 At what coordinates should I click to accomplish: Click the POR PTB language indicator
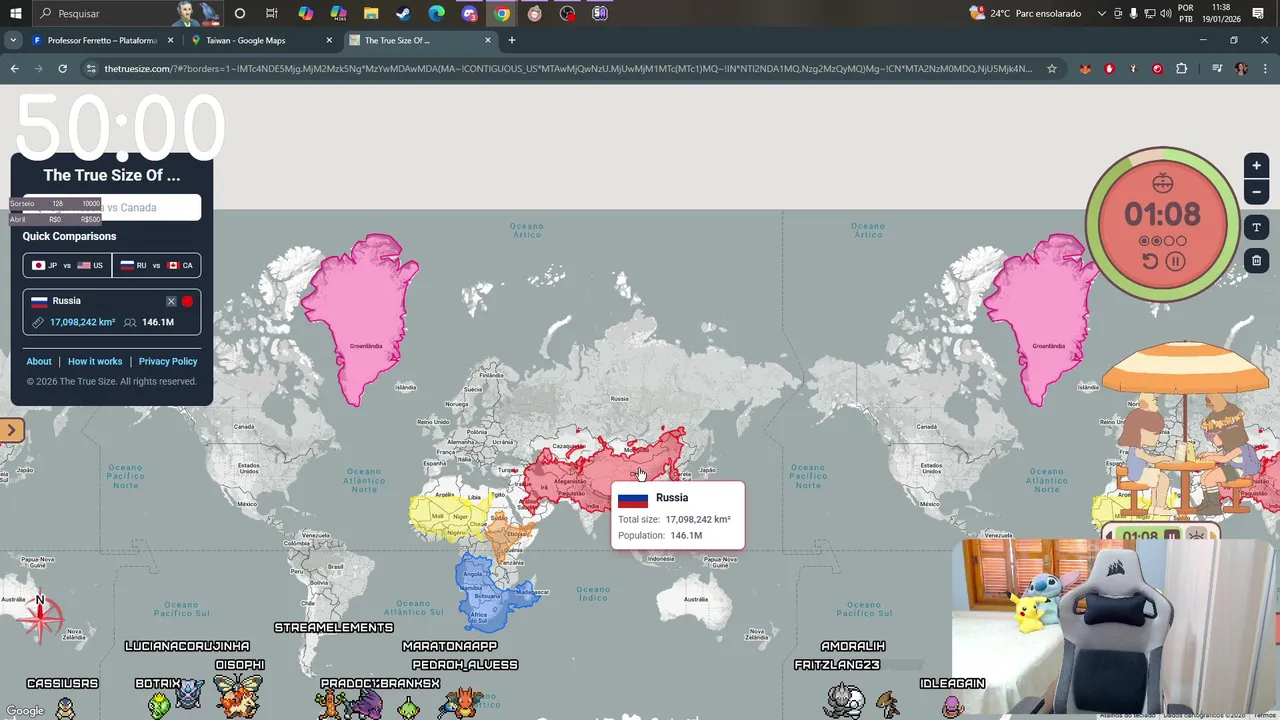coord(1186,13)
